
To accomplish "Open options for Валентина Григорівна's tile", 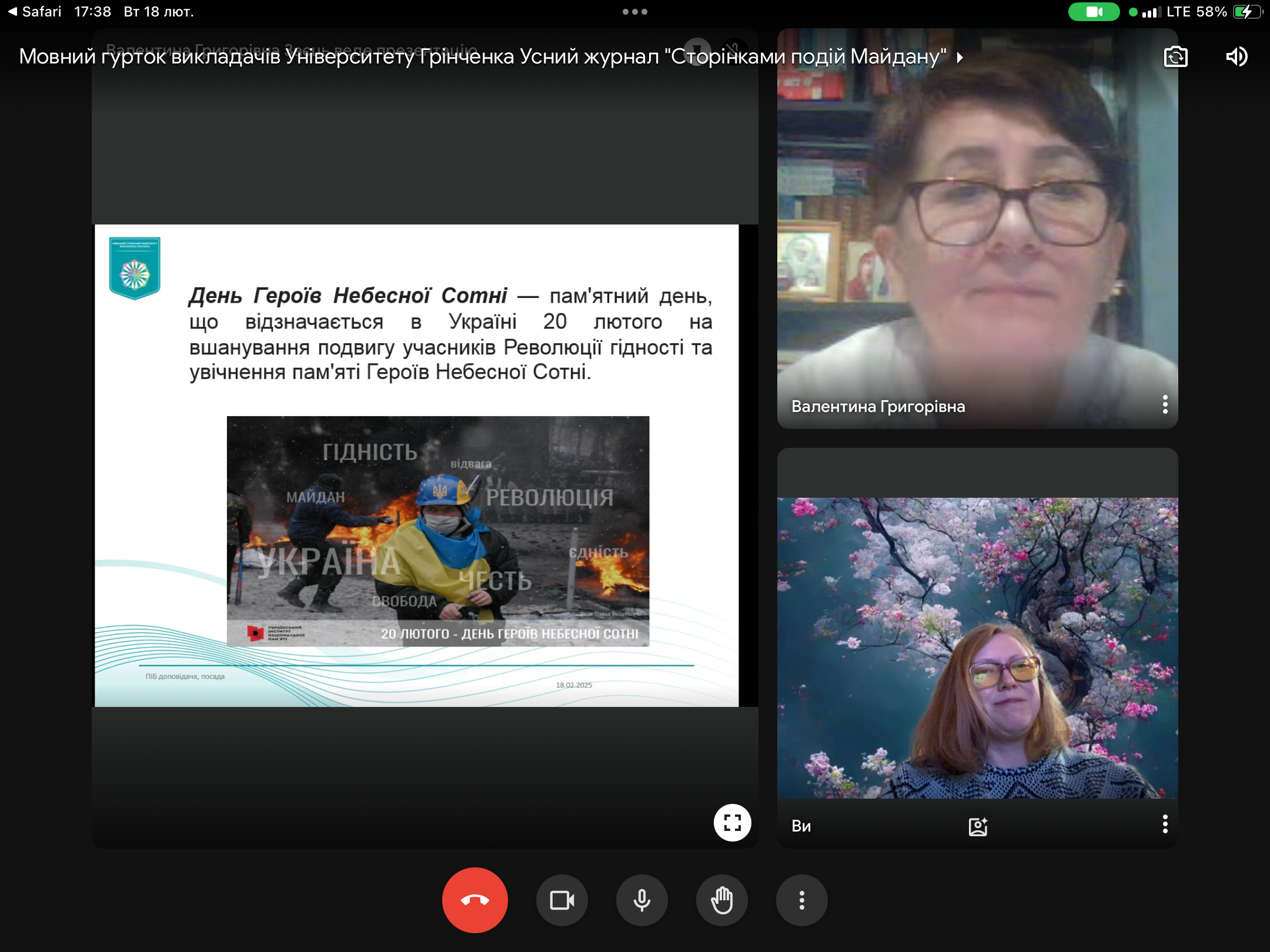I will coord(1165,404).
